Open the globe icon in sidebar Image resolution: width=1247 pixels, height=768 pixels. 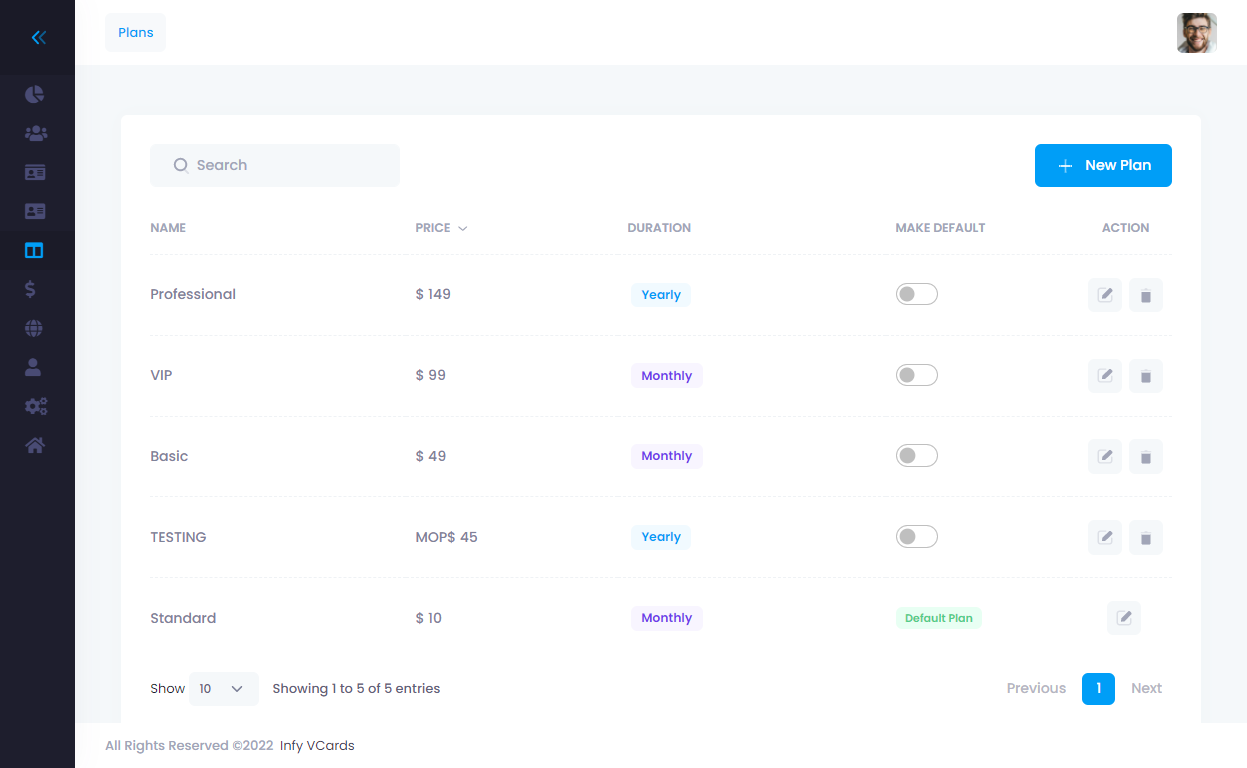(35, 328)
